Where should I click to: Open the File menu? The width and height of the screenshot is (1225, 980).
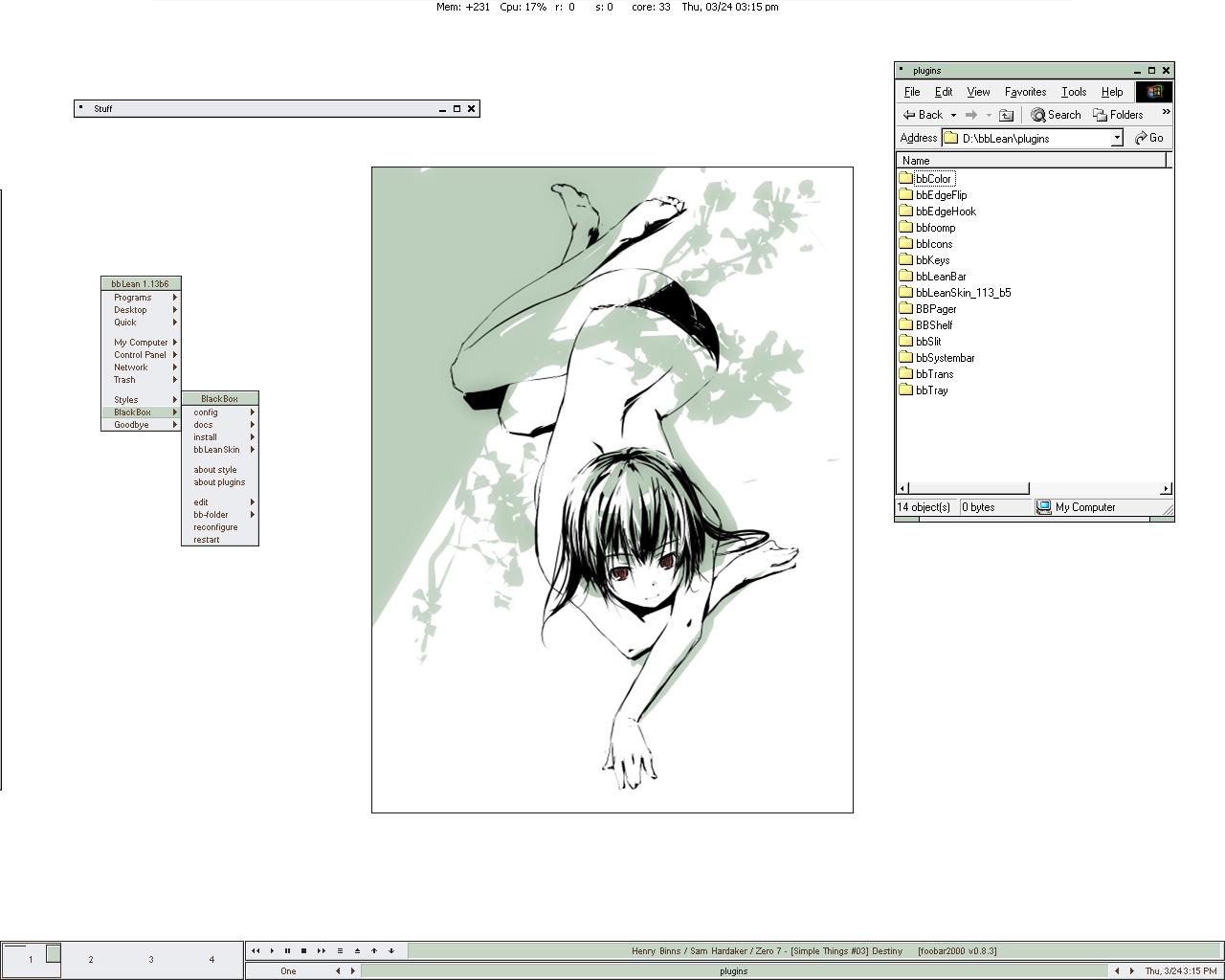[912, 92]
